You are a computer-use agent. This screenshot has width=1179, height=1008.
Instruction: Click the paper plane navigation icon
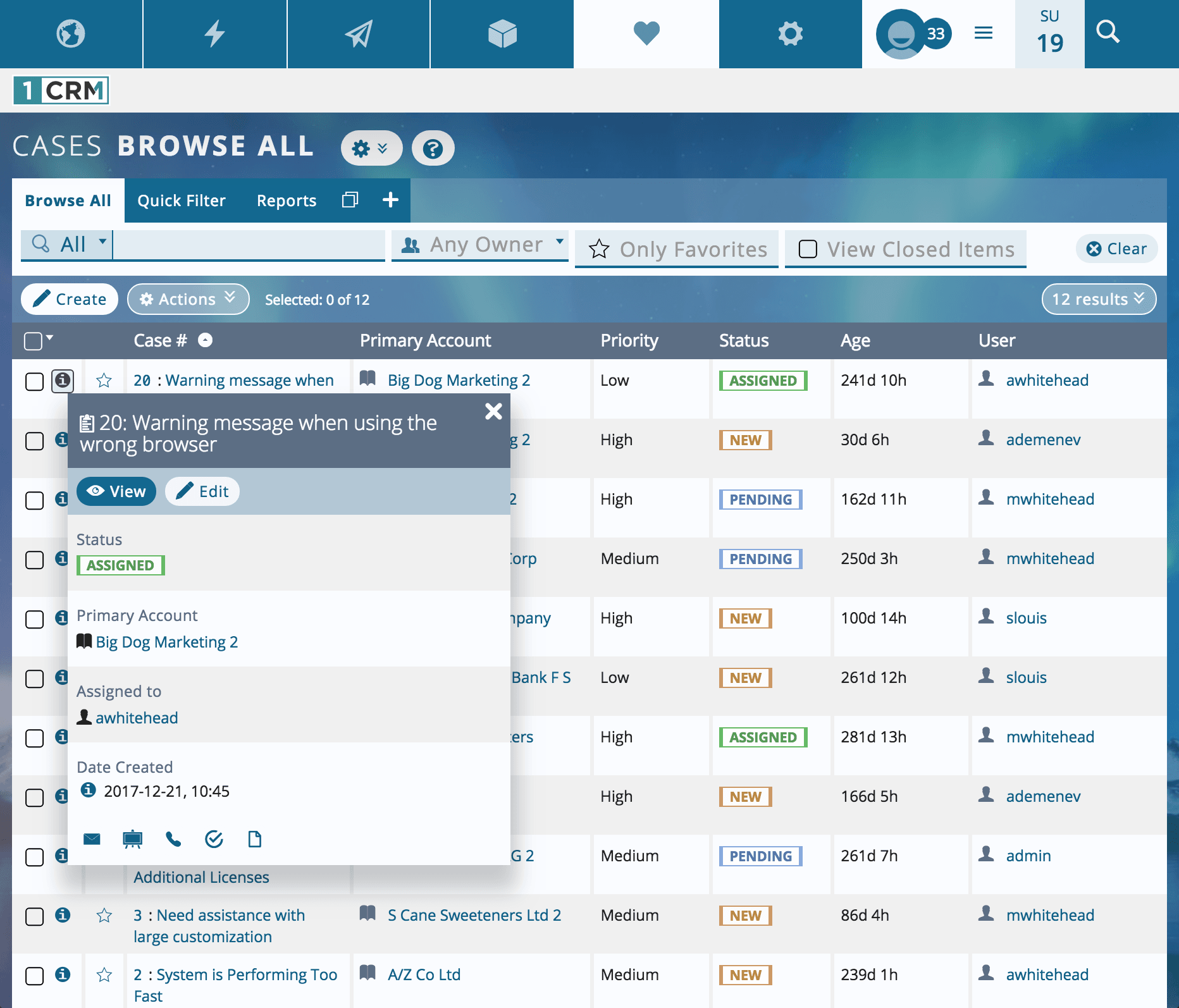click(359, 34)
